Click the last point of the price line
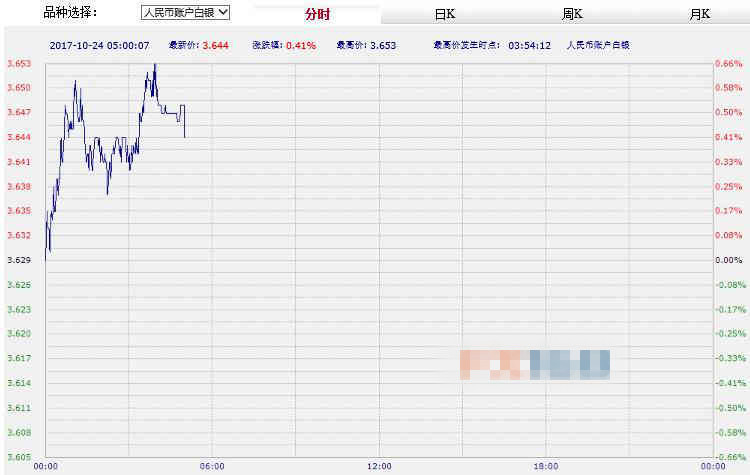Viewport: 750px width, 475px height. 184,137
